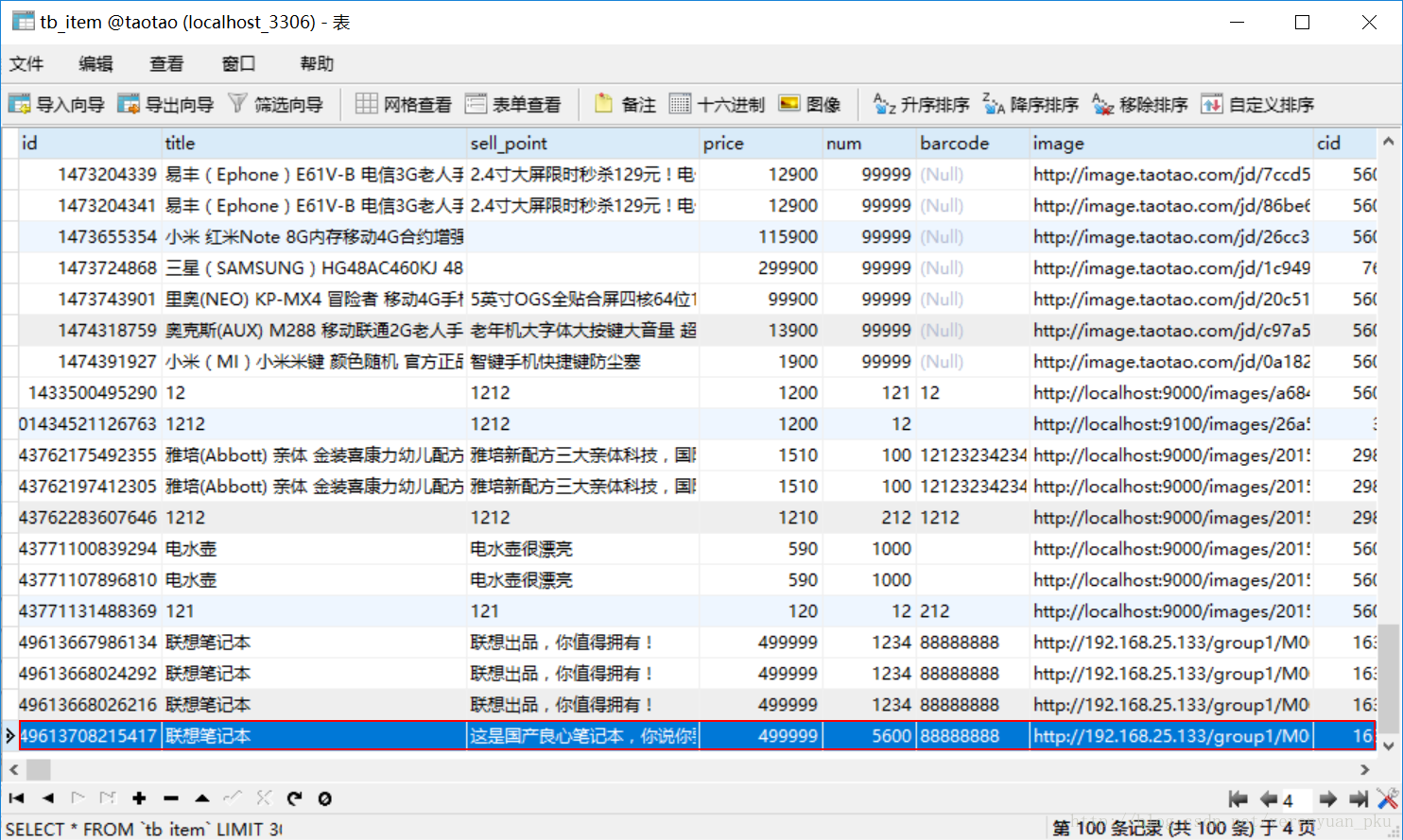This screenshot has width=1403, height=840.
Task: Go to last record icon
Action: (108, 798)
